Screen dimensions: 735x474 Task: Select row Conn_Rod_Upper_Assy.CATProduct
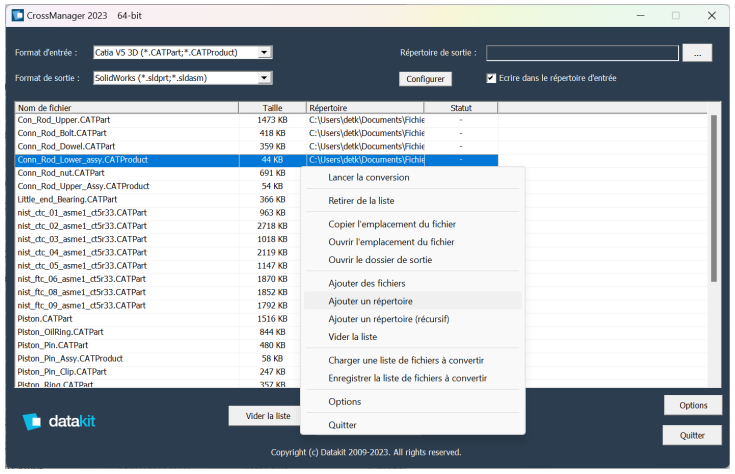point(158,186)
